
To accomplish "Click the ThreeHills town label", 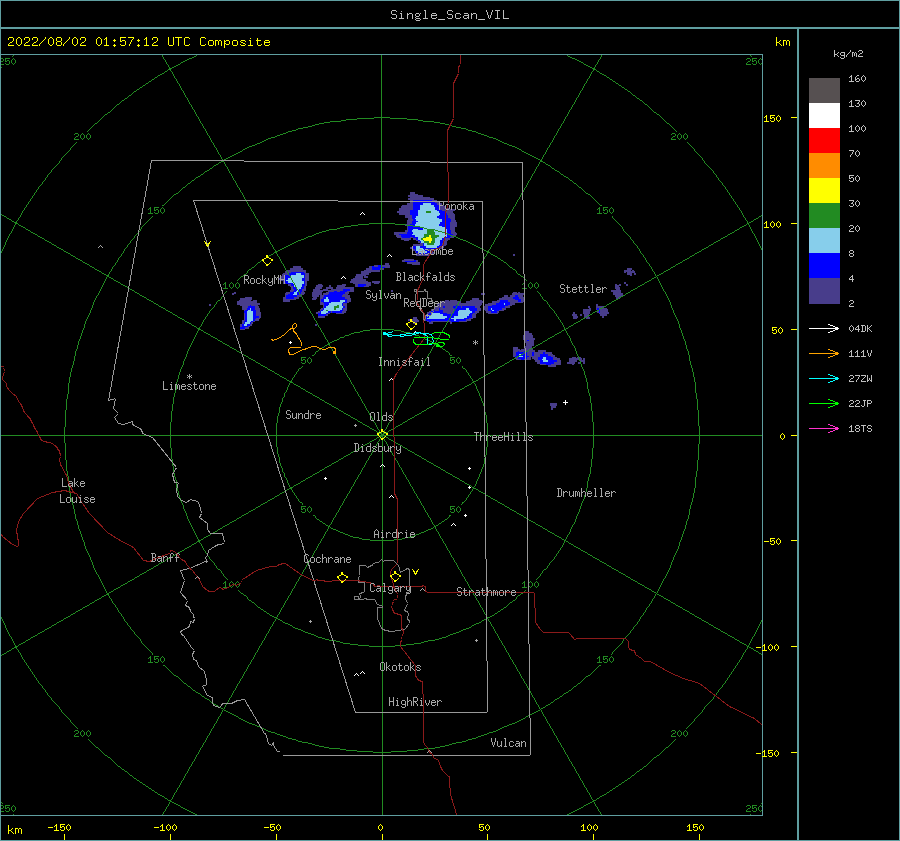I will click(503, 437).
